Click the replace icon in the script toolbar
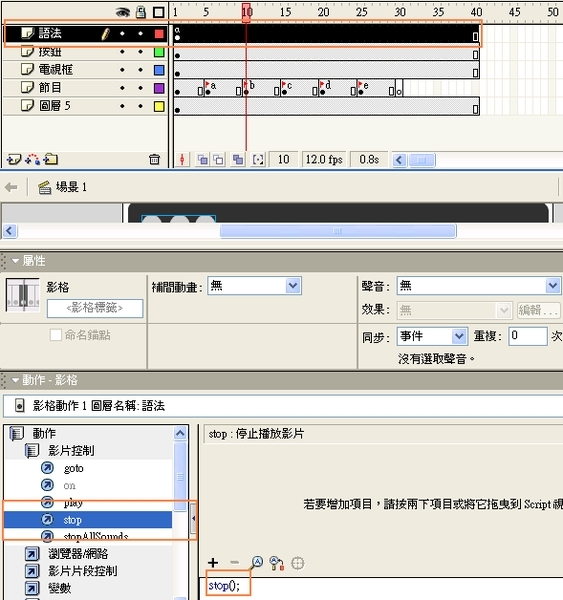 [x=276, y=563]
